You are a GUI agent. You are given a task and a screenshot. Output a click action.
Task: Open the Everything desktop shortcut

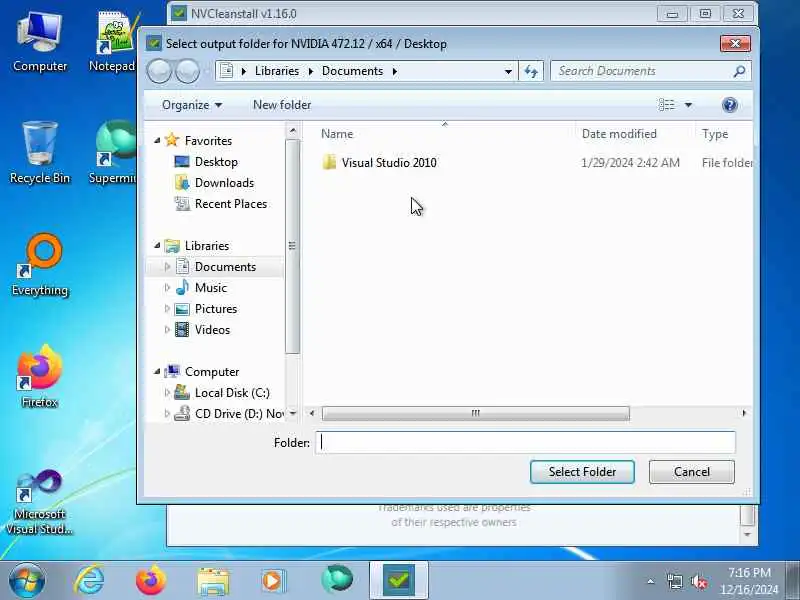[40, 265]
